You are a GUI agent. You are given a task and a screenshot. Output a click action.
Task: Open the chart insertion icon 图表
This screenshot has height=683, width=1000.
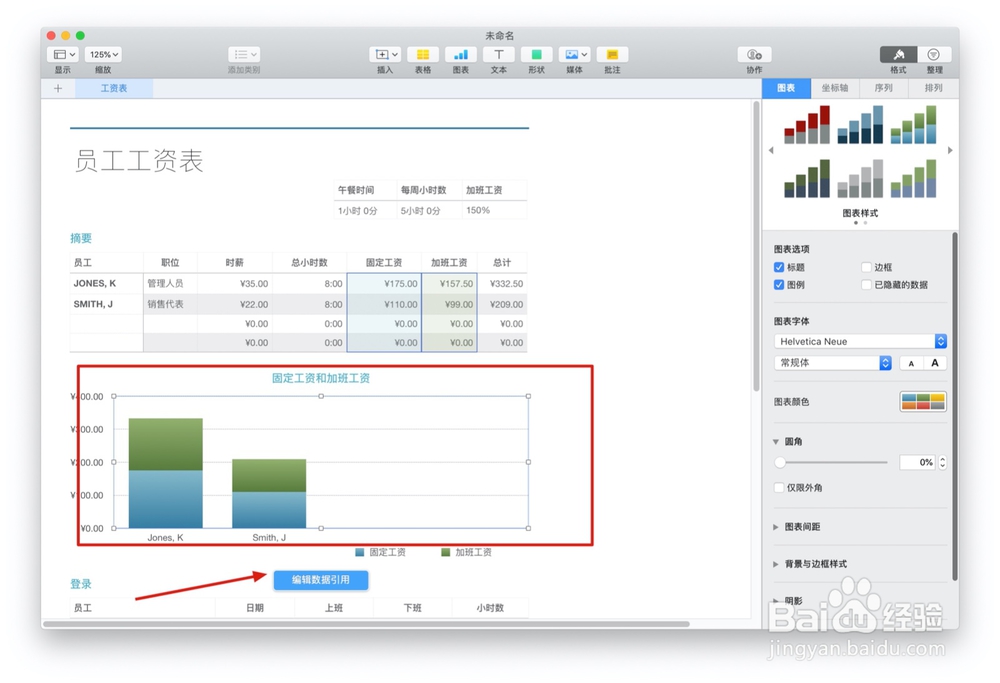[460, 55]
